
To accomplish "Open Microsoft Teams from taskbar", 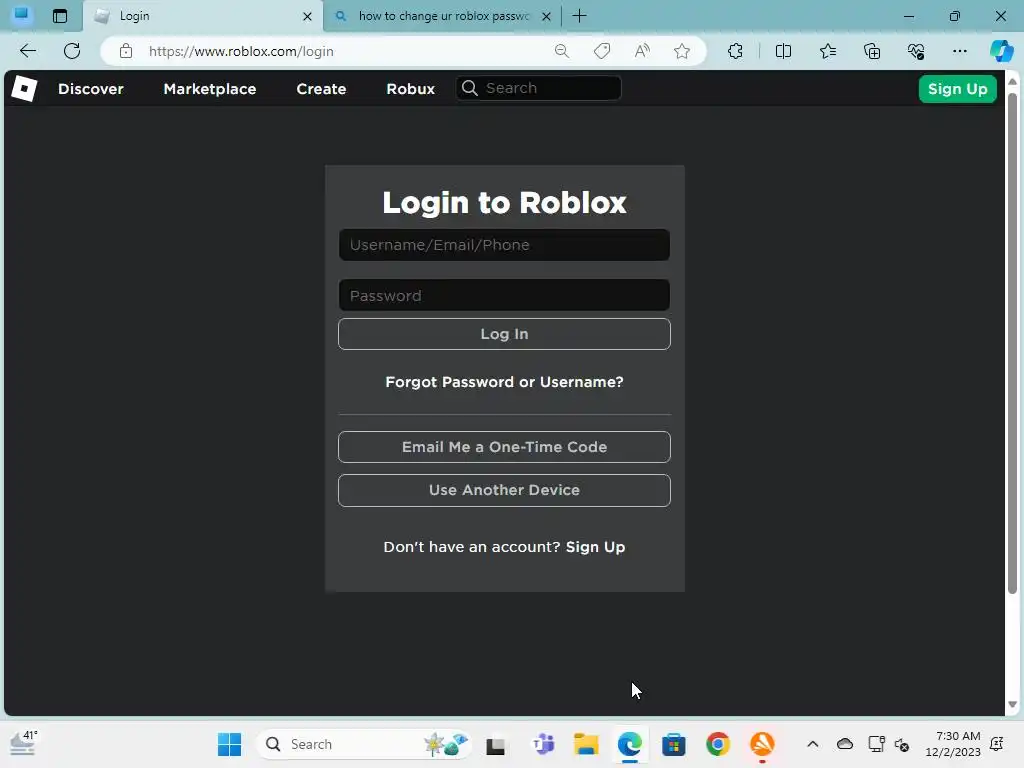I will (543, 744).
